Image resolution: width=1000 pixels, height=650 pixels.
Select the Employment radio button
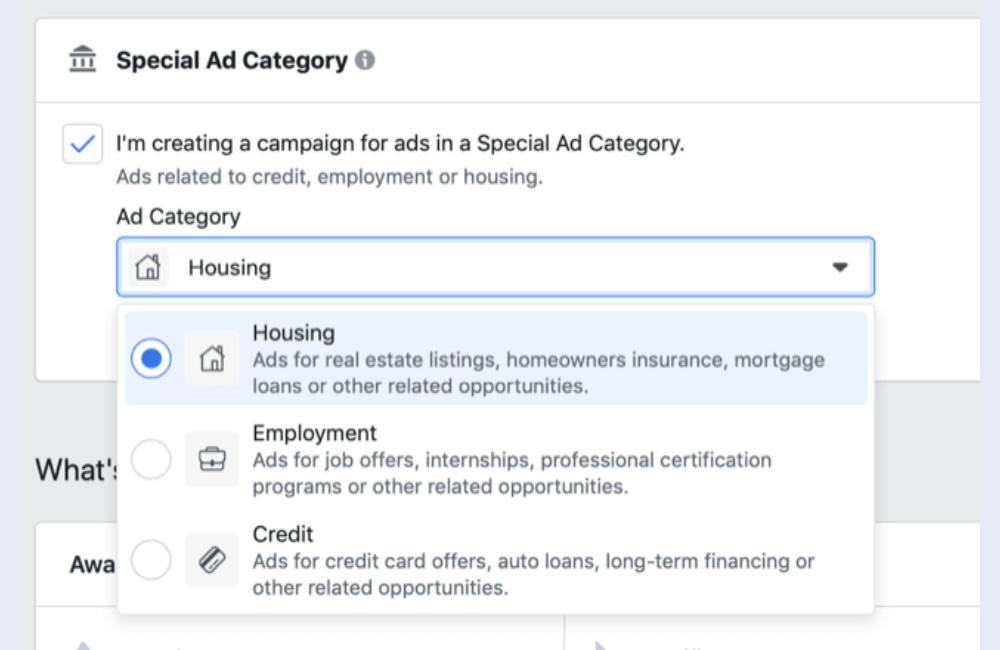(x=151, y=459)
